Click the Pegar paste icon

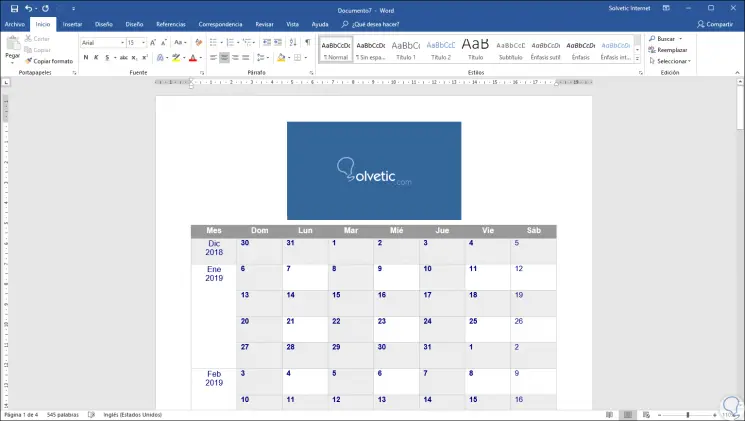(x=12, y=48)
